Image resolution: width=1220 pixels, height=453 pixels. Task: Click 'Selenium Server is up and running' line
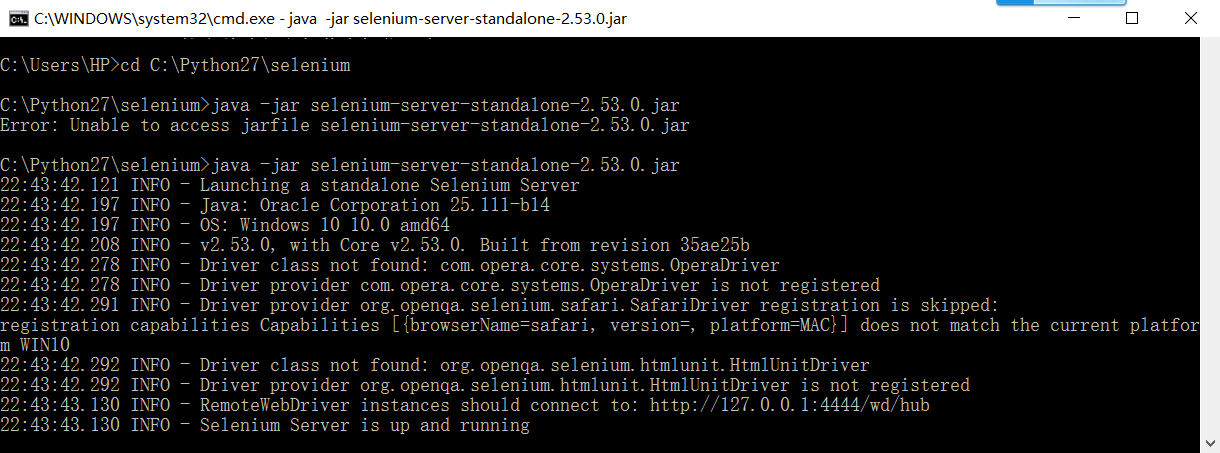(x=265, y=425)
